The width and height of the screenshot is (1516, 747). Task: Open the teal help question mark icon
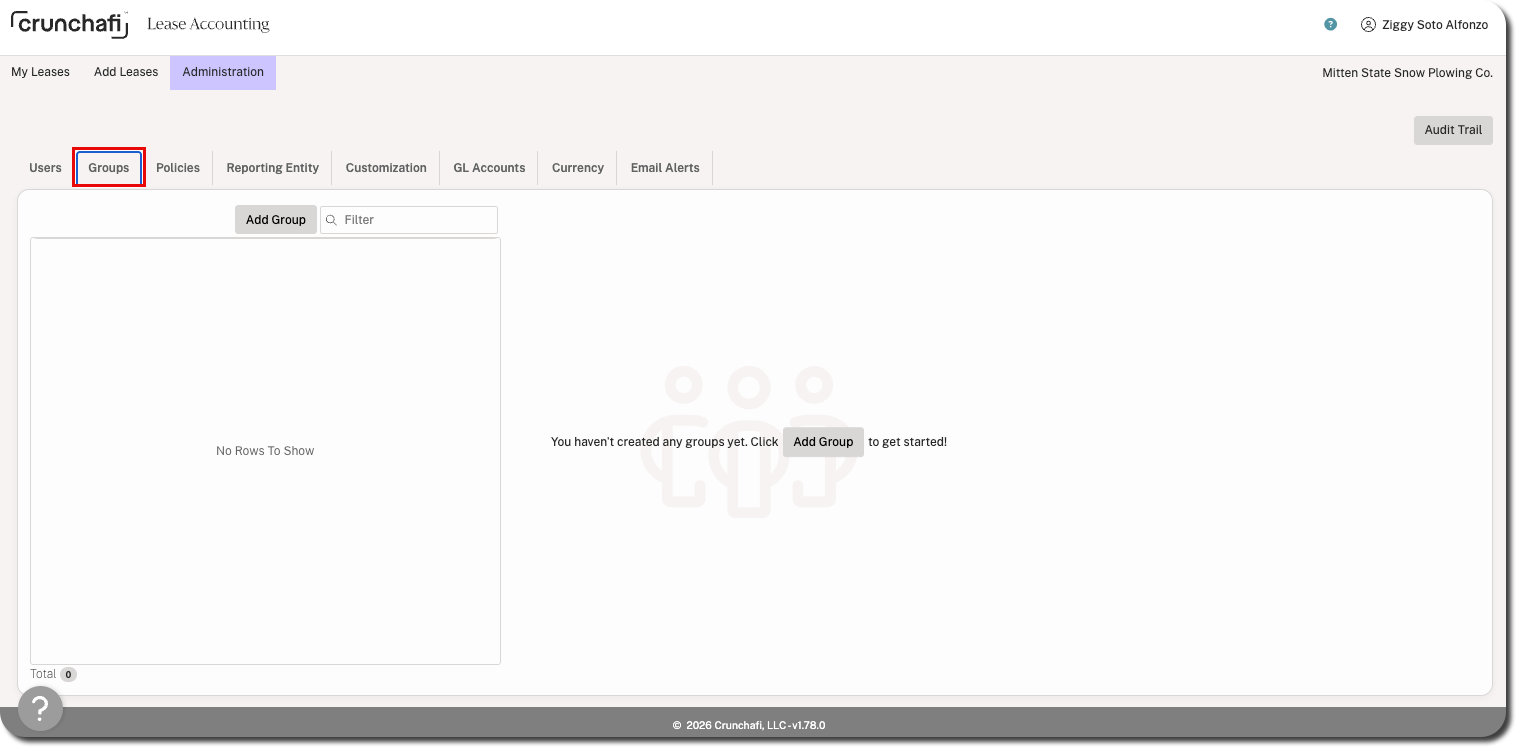tap(1330, 25)
